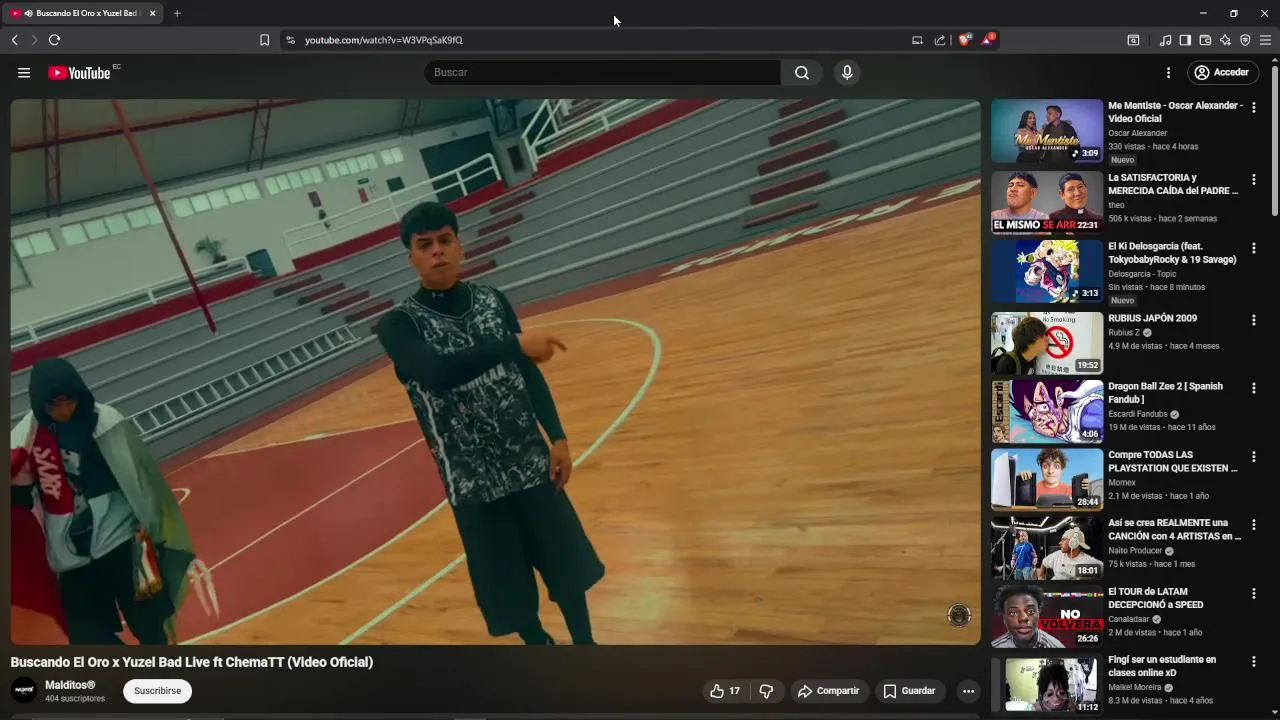Screen dimensions: 1280x720
Task: Open options menu for El Ki Delosgarcia video
Action: [1253, 248]
